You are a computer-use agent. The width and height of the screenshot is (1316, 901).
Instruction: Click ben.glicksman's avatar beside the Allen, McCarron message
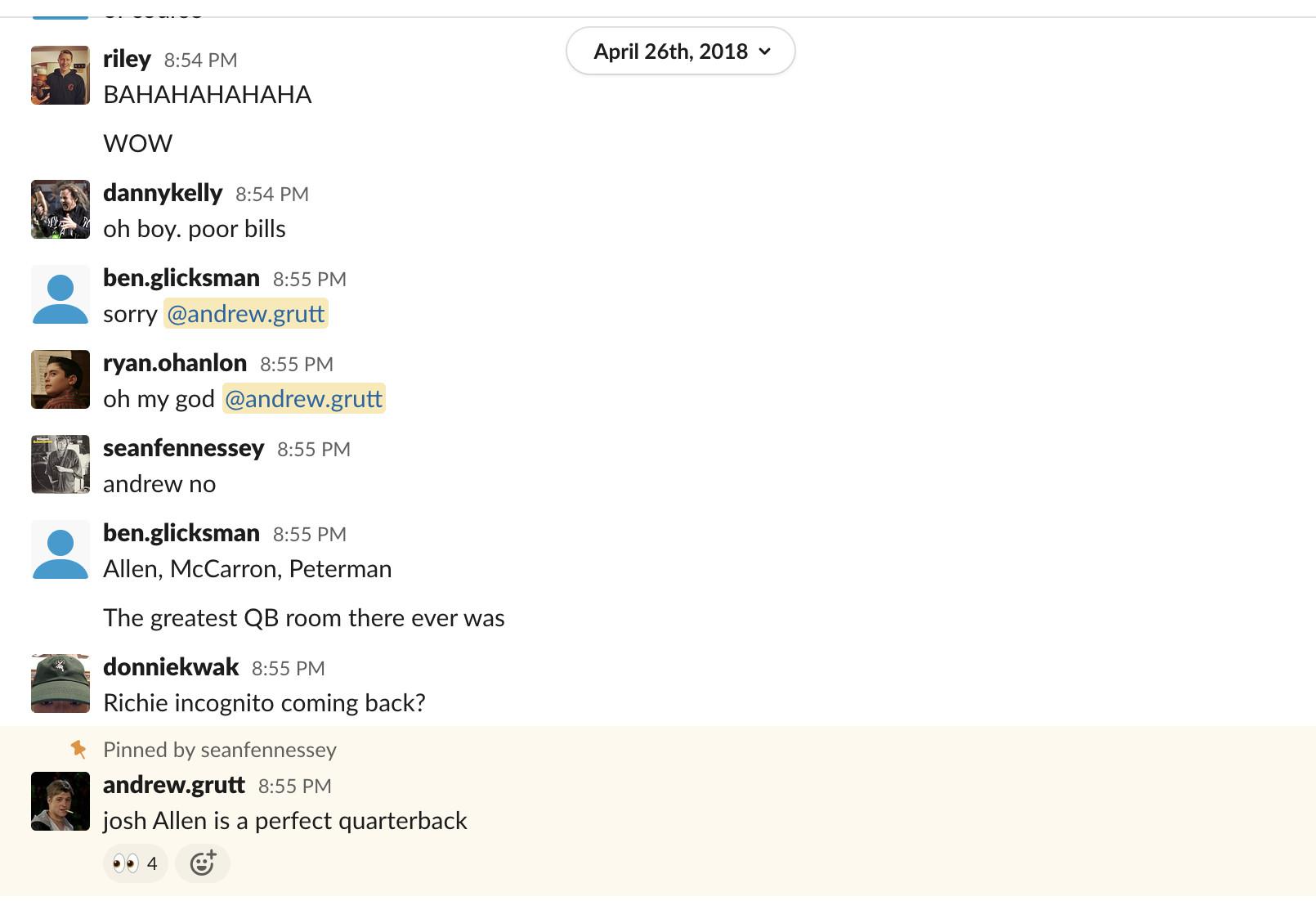tap(60, 549)
